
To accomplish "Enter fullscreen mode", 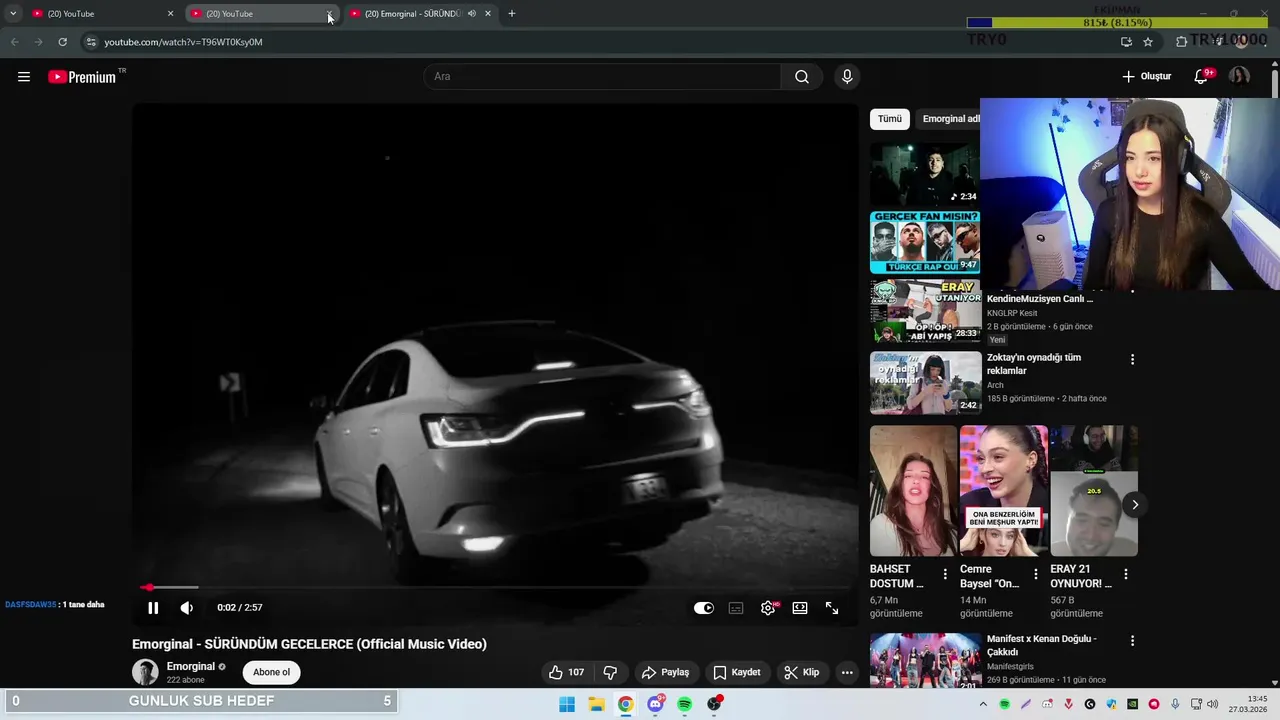I will [x=832, y=608].
